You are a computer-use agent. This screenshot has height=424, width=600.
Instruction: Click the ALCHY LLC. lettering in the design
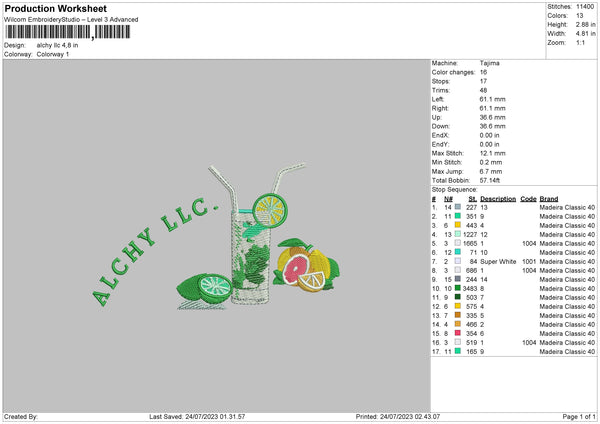coord(155,251)
